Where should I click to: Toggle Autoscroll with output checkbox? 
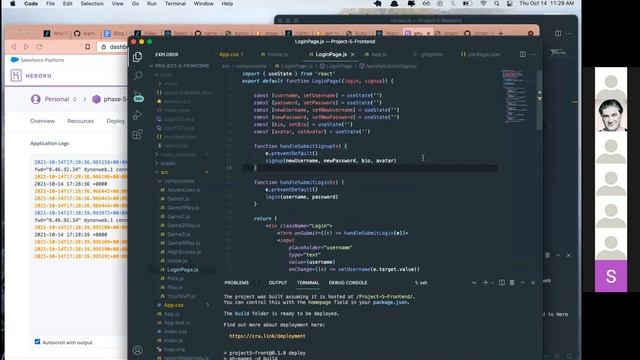38,342
